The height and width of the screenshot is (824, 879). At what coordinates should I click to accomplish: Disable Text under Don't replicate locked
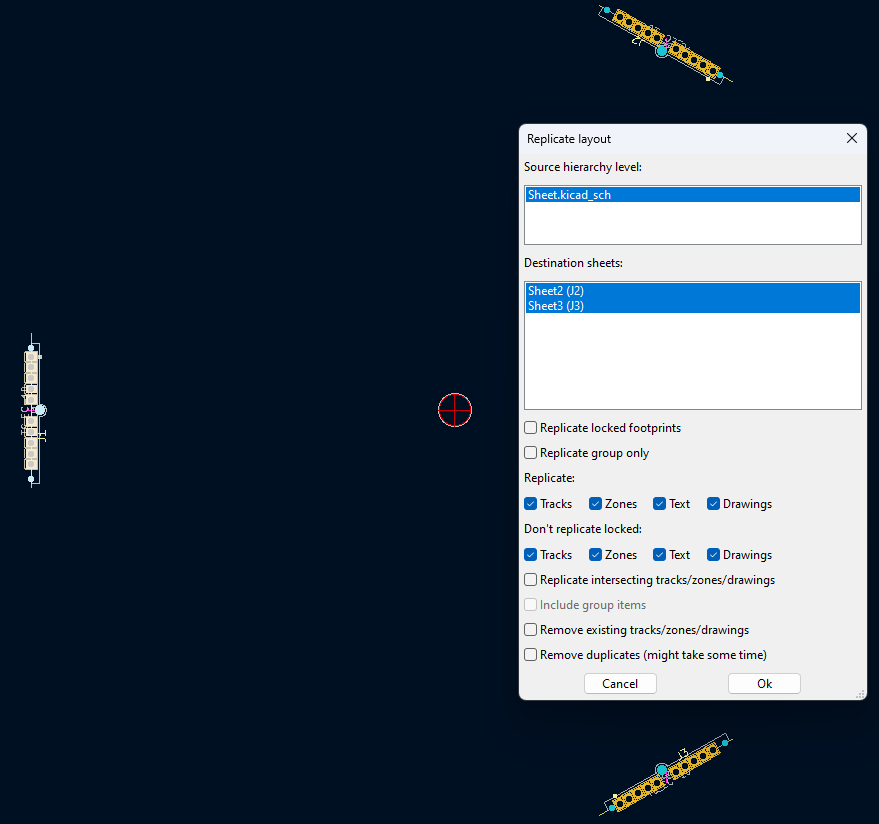[x=658, y=554]
